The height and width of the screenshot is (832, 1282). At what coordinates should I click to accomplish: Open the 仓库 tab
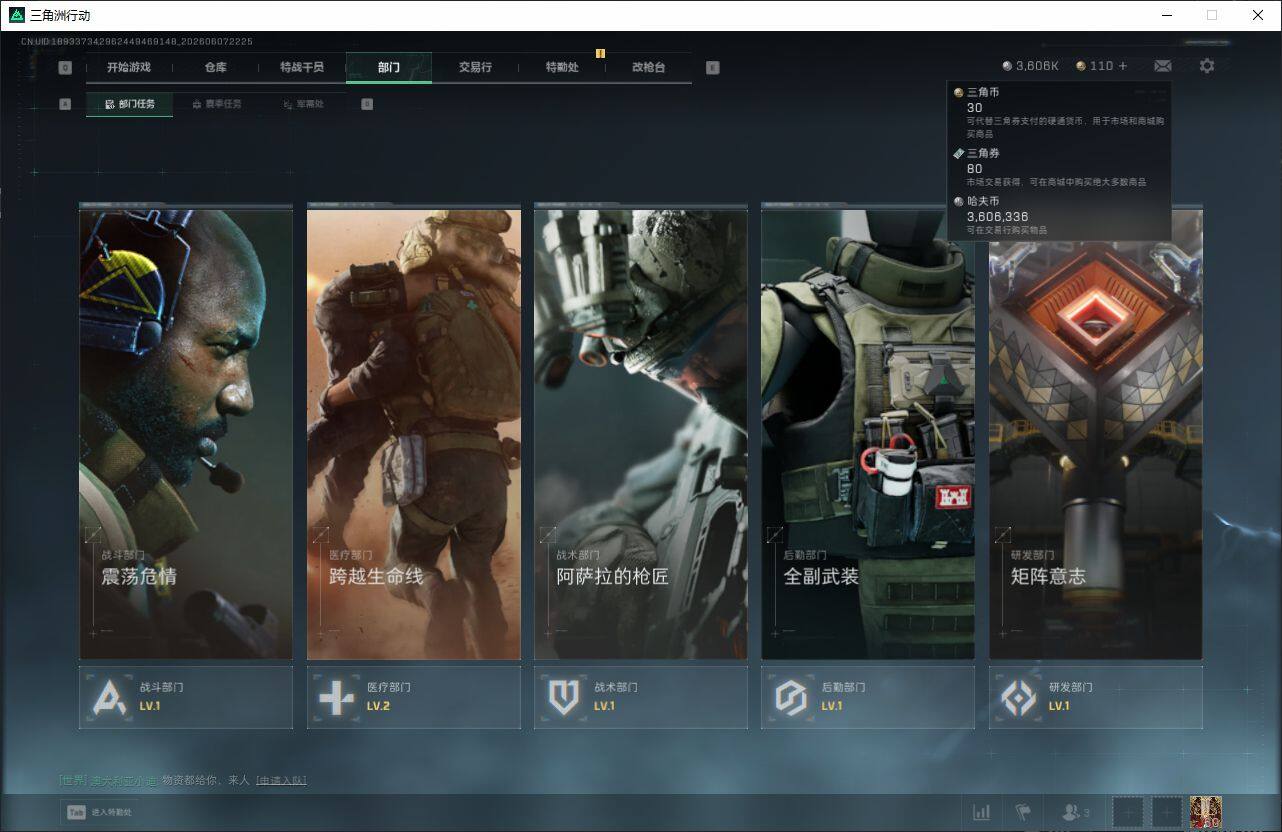pos(215,67)
